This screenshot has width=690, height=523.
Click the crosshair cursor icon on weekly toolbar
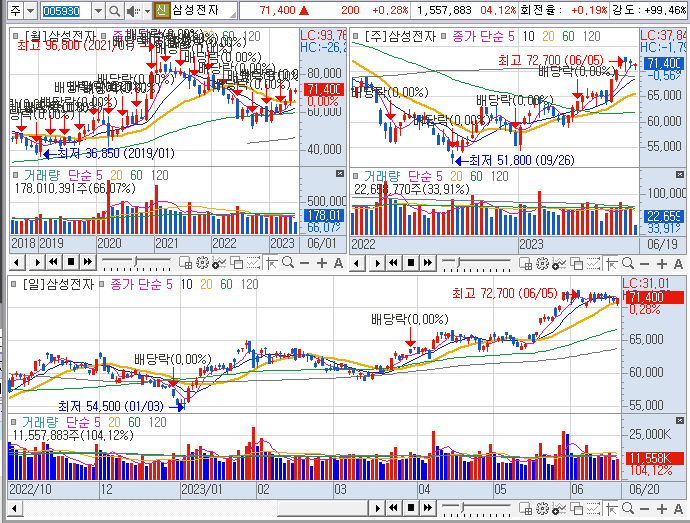tap(612, 264)
